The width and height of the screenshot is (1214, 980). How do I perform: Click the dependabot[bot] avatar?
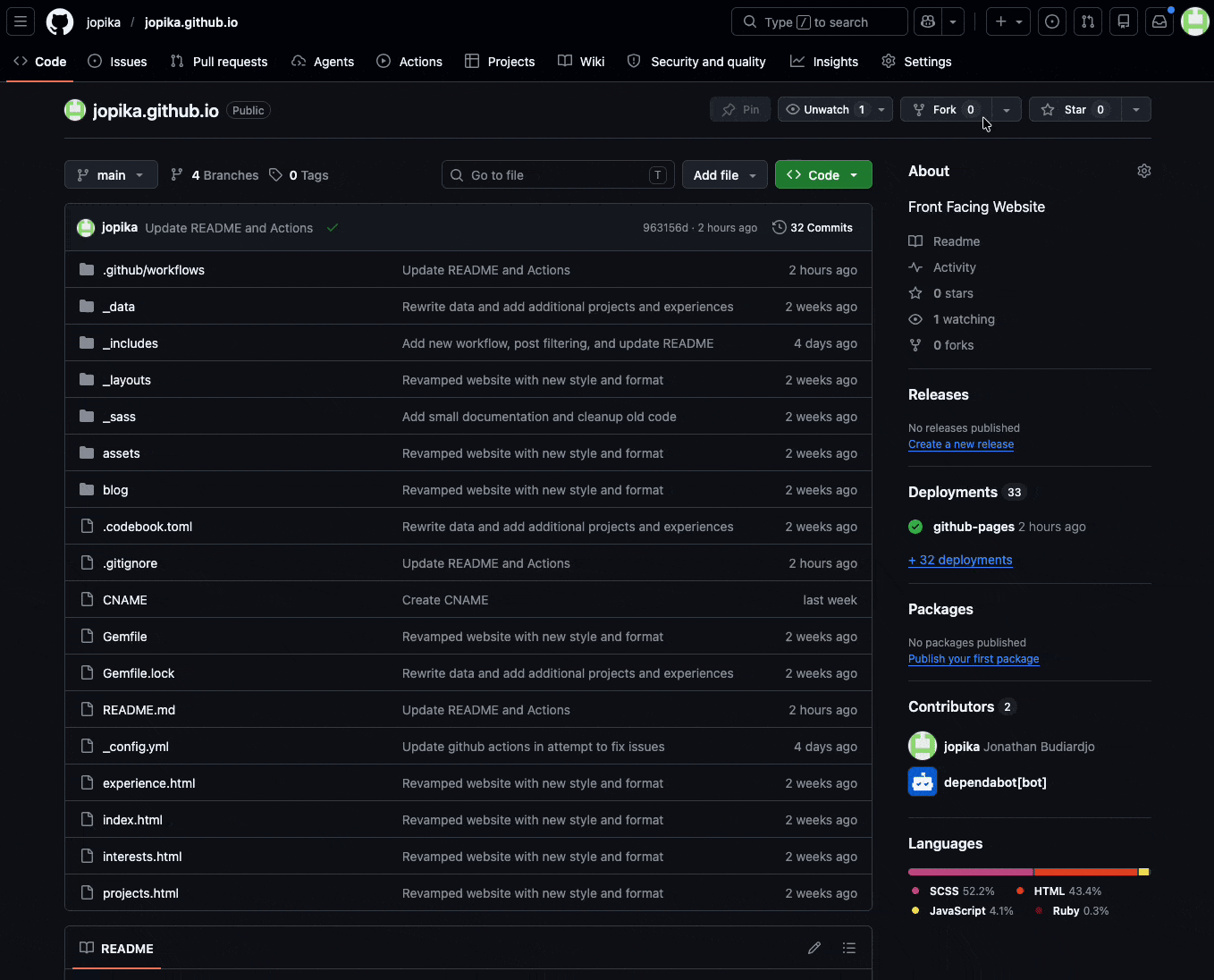click(923, 781)
